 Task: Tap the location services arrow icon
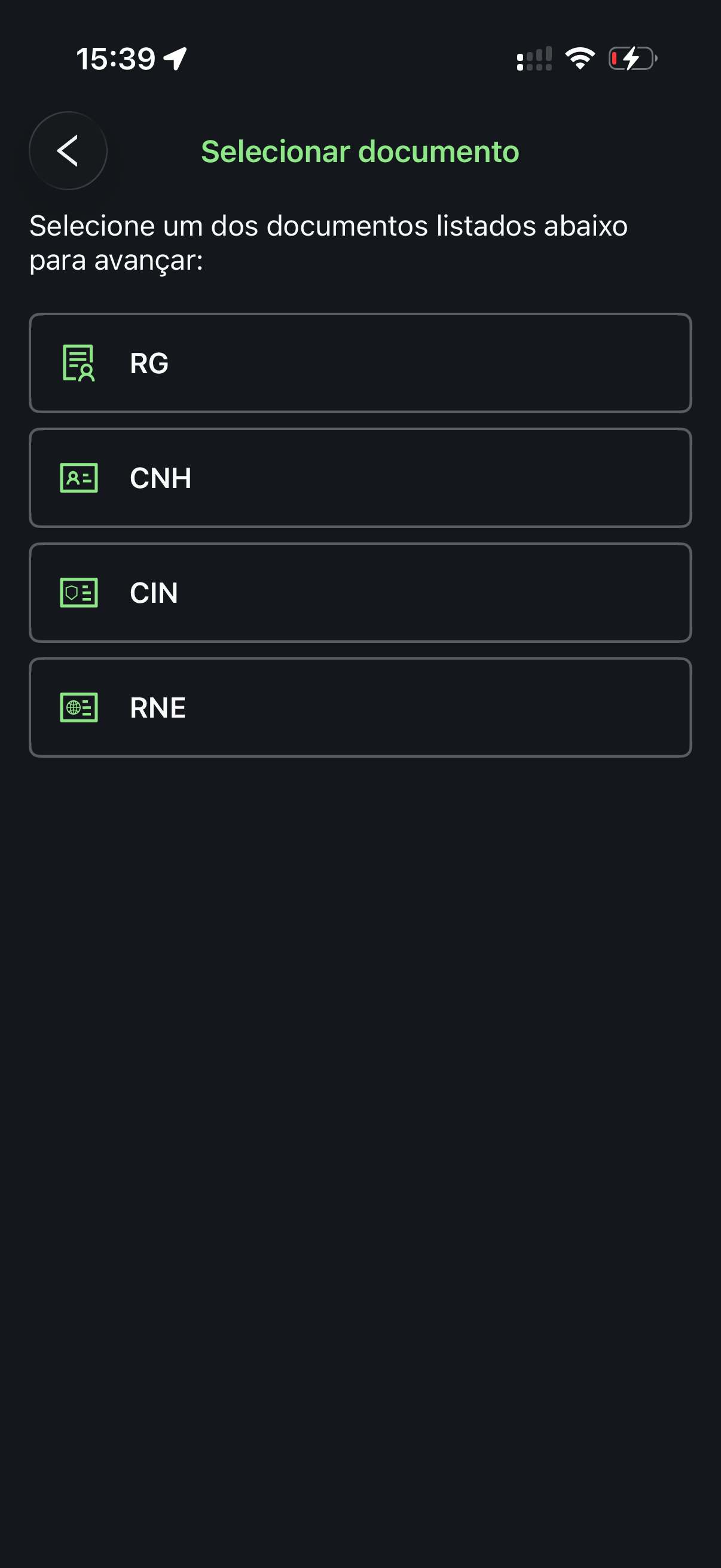click(176, 59)
